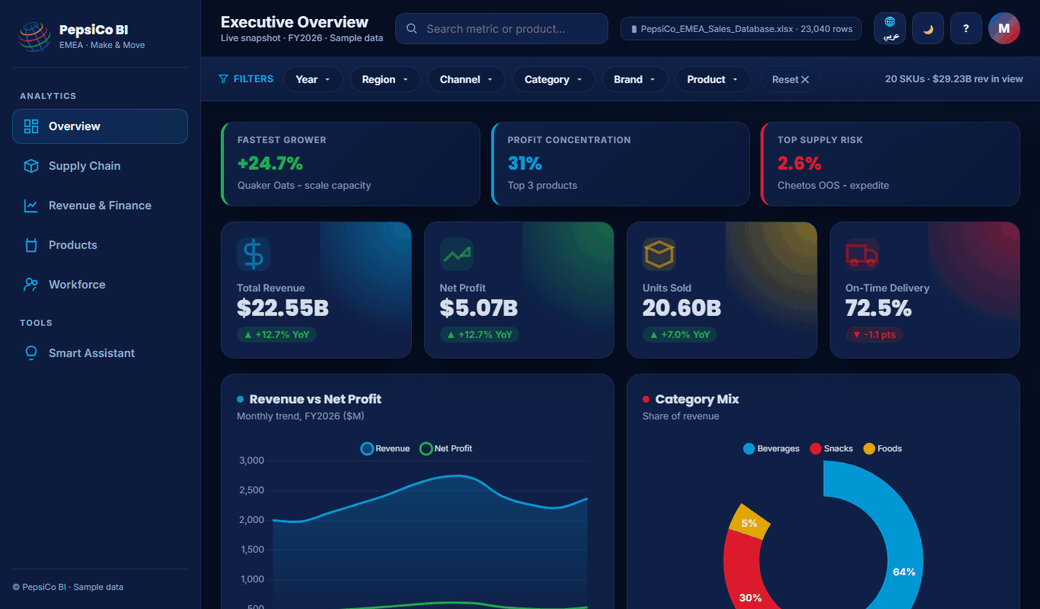Click the Units Sold box icon
This screenshot has height=609, width=1040.
[659, 254]
